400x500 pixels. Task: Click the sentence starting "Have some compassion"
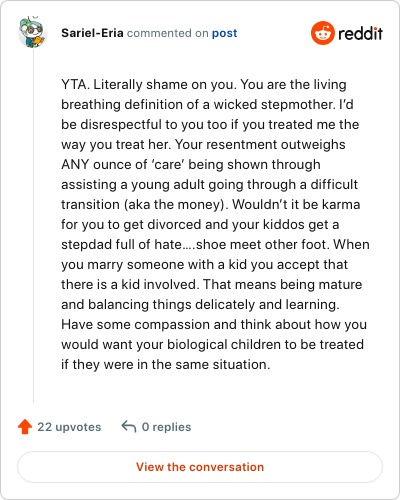[214, 344]
